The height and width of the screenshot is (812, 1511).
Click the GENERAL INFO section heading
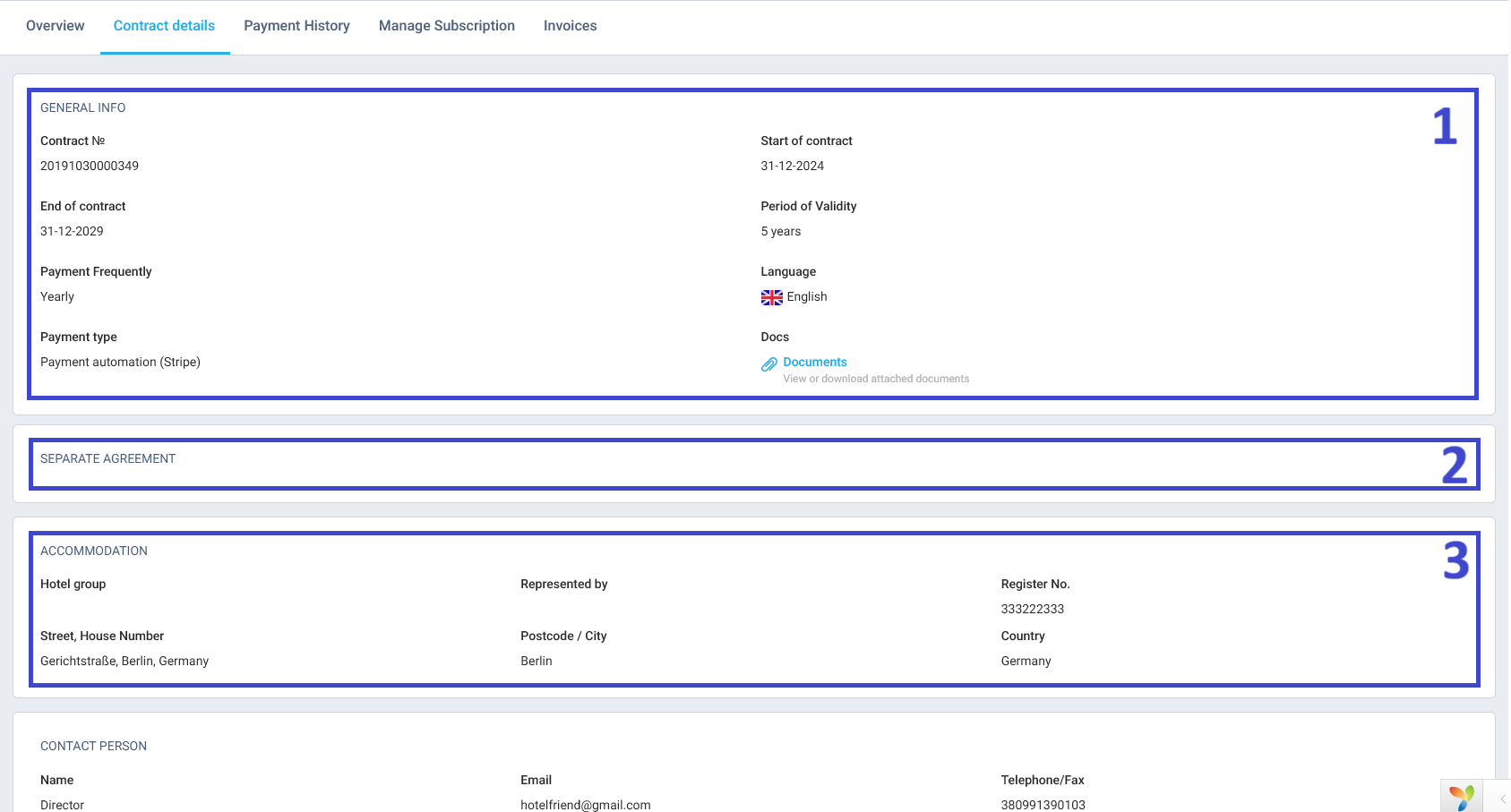pyautogui.click(x=82, y=107)
